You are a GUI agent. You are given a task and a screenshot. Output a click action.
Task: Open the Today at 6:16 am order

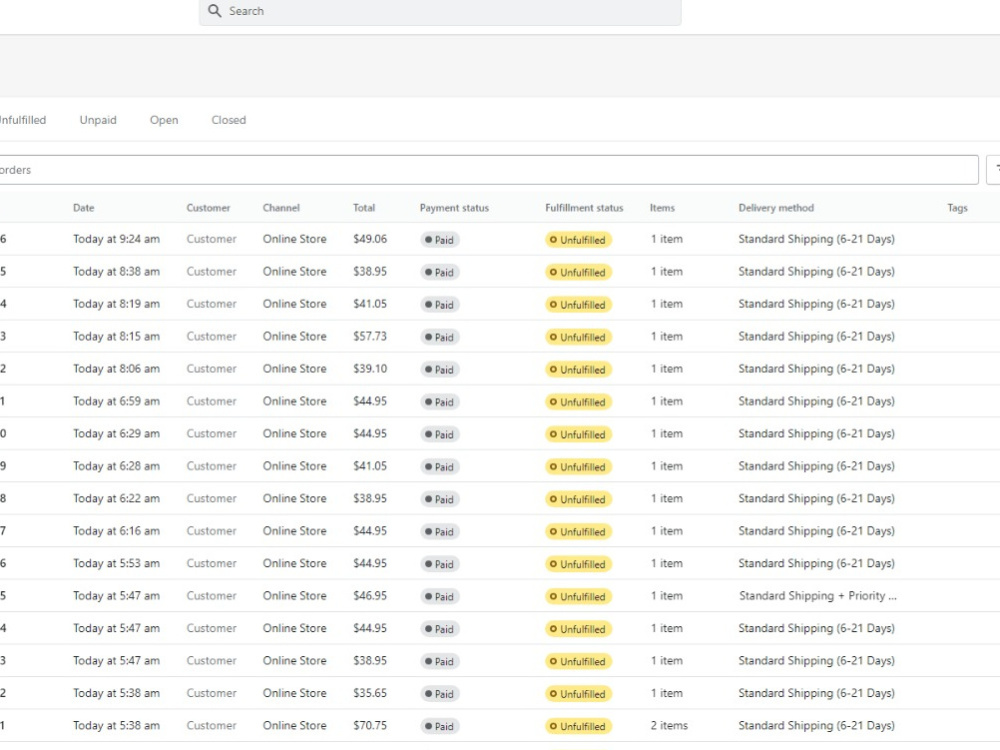point(117,531)
